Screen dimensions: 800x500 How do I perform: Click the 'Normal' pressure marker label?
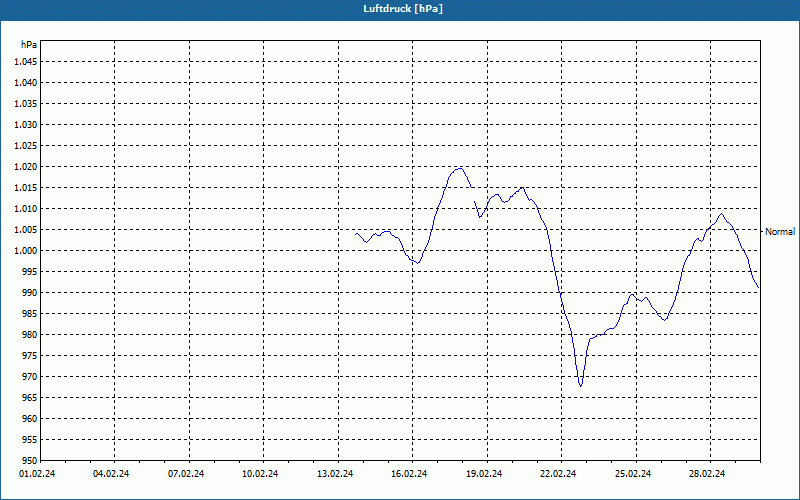[x=780, y=232]
